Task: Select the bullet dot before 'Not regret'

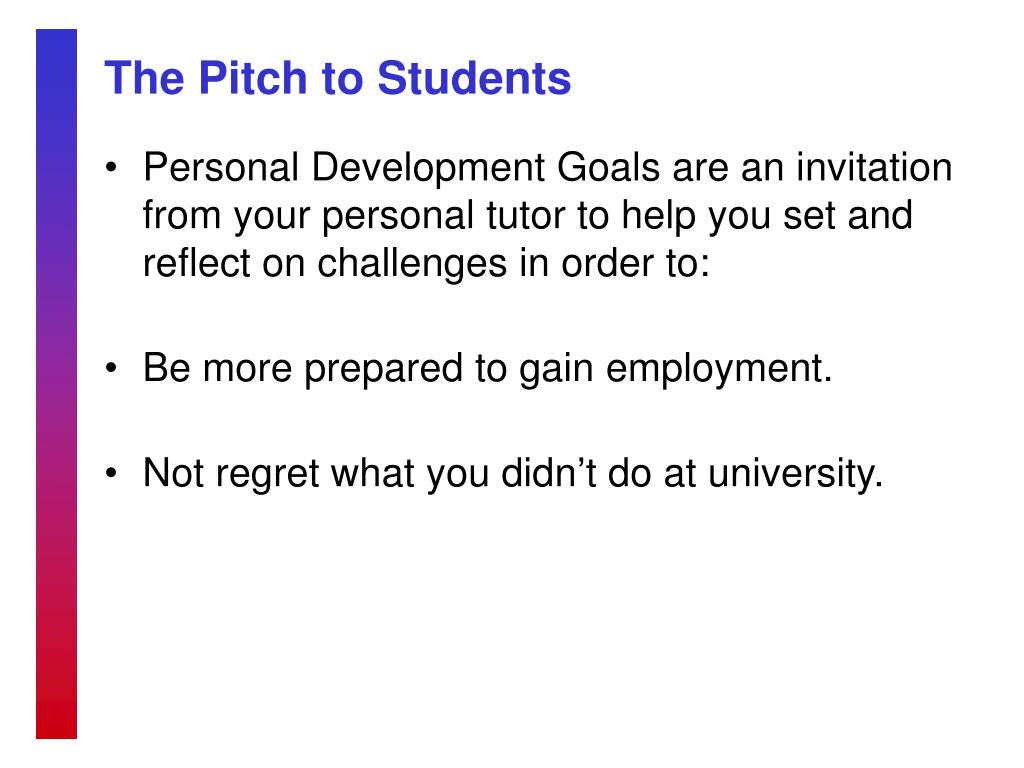Action: (112, 472)
